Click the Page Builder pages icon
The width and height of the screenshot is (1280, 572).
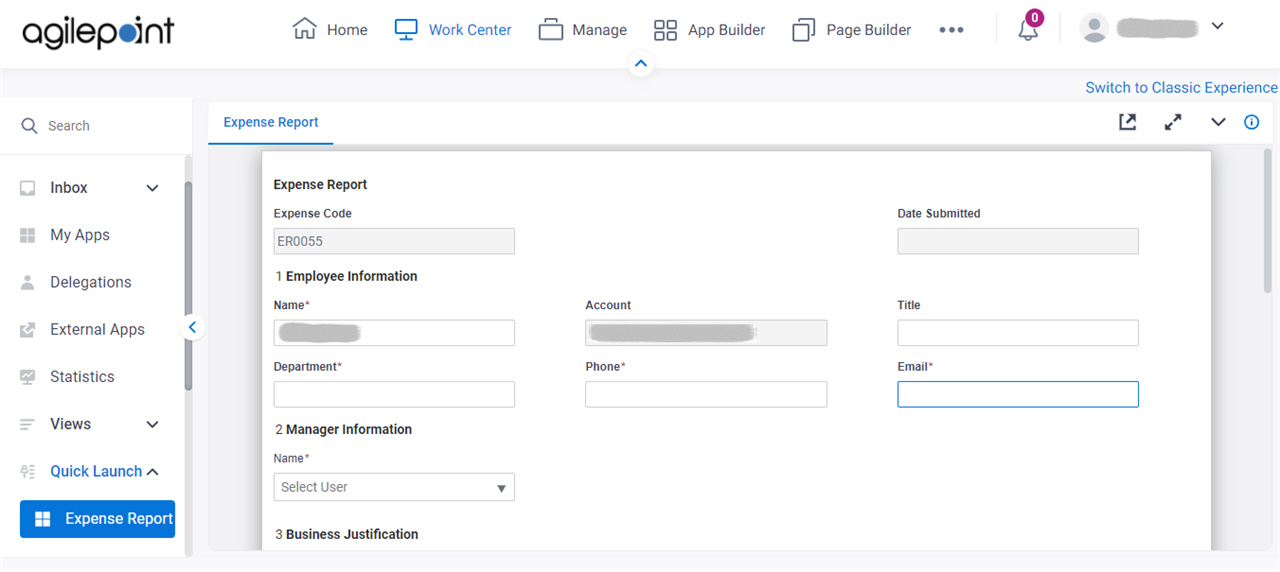(804, 30)
